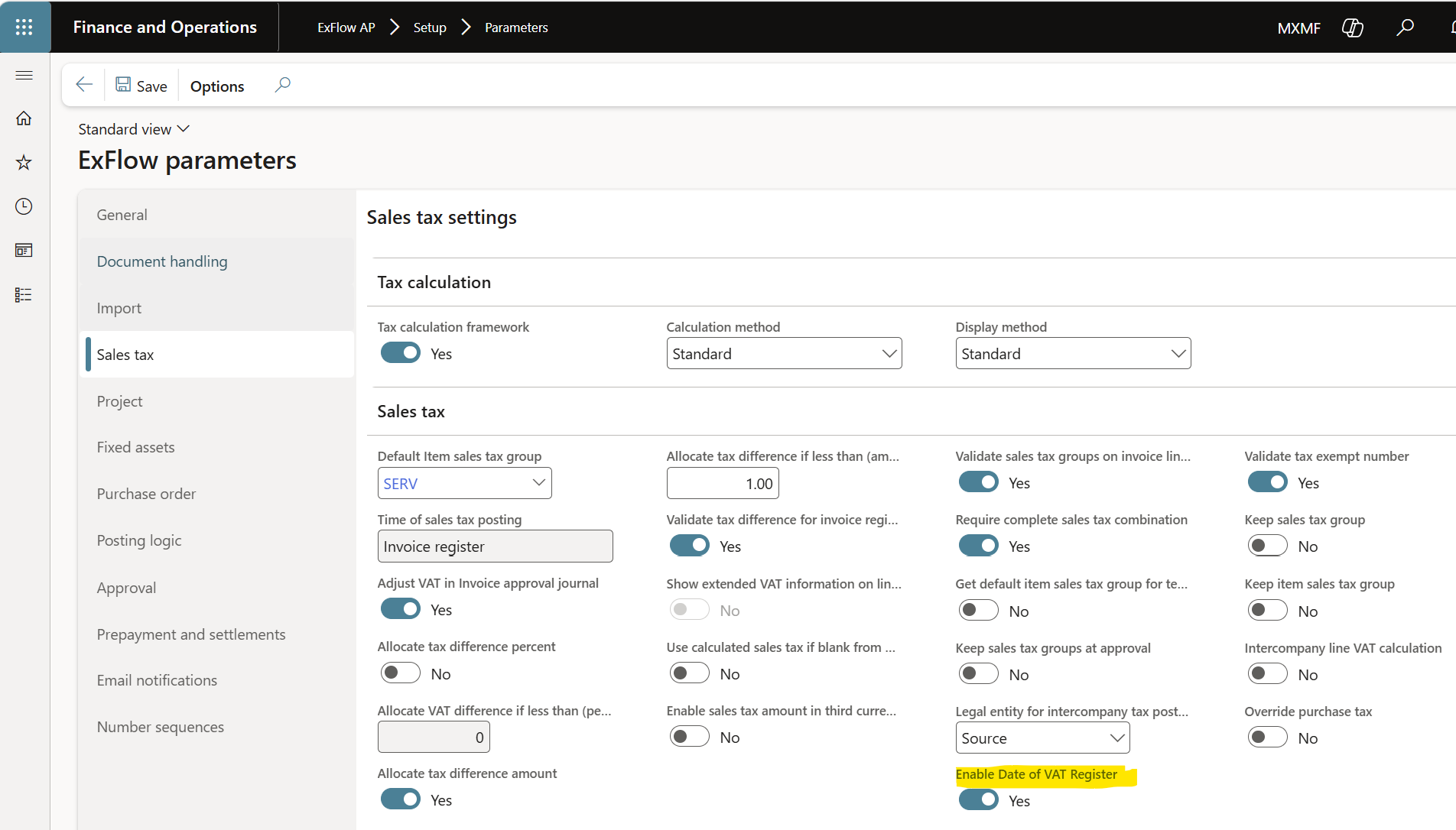The width and height of the screenshot is (1456, 830).
Task: Enable sales tax amount in third currency
Action: pos(690,737)
